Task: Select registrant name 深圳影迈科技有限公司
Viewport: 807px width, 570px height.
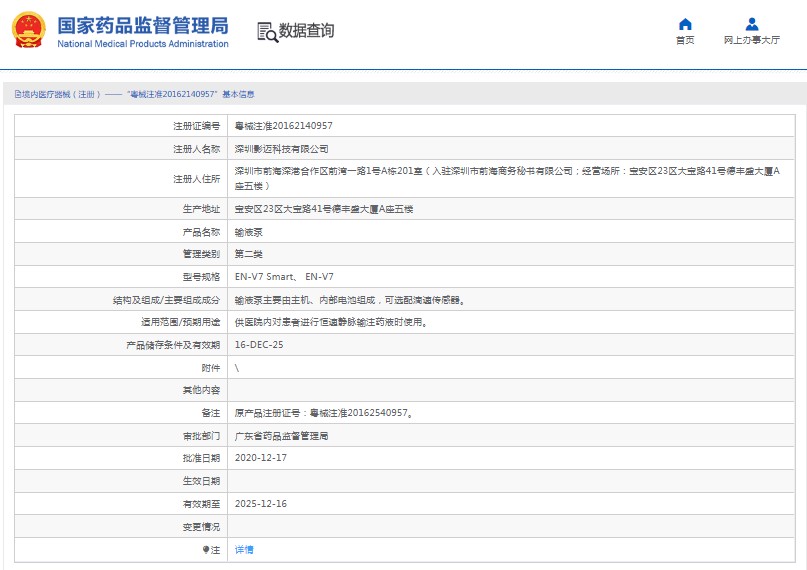Action: click(282, 149)
